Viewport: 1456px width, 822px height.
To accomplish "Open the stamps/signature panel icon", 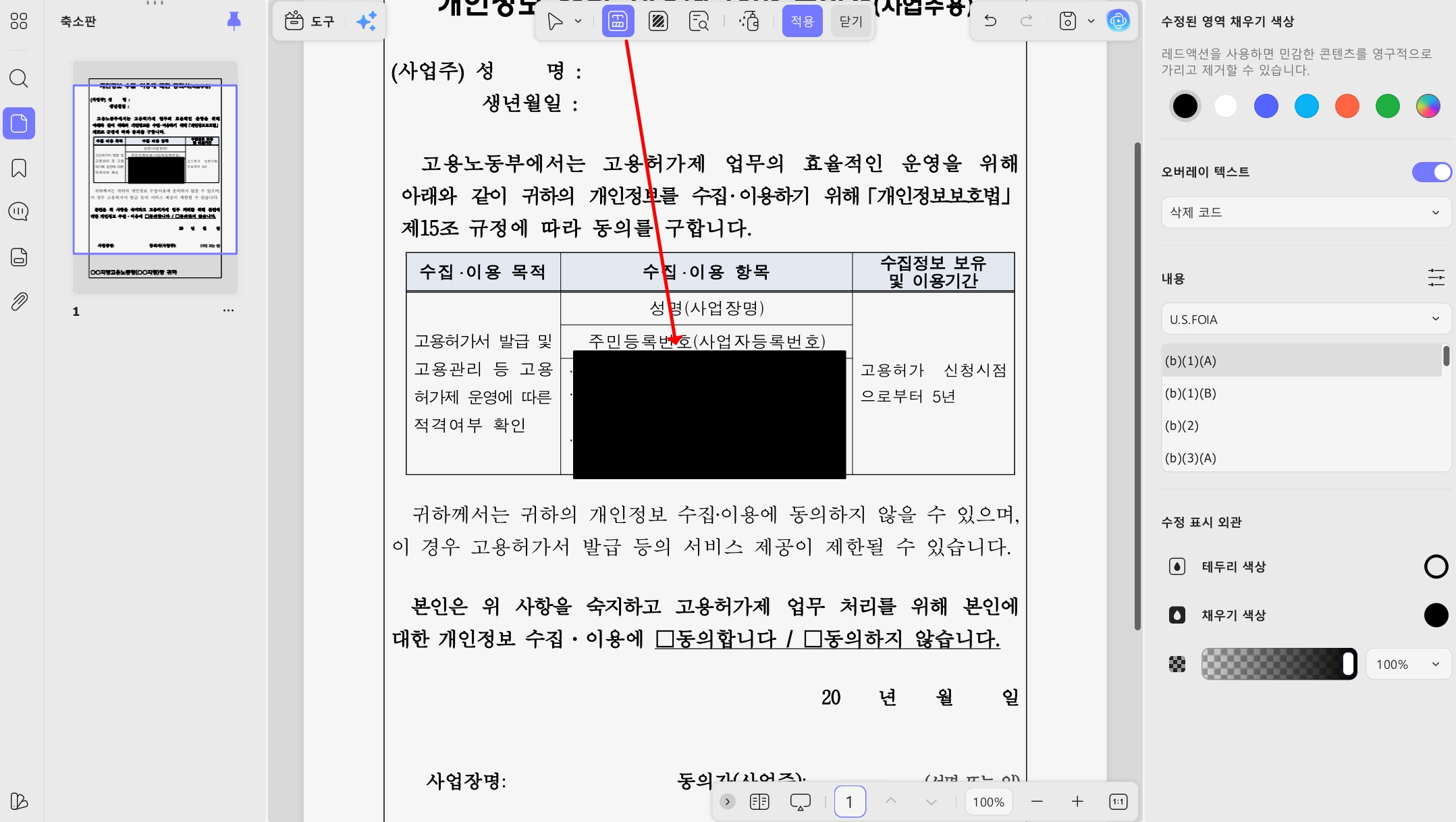I will click(19, 257).
